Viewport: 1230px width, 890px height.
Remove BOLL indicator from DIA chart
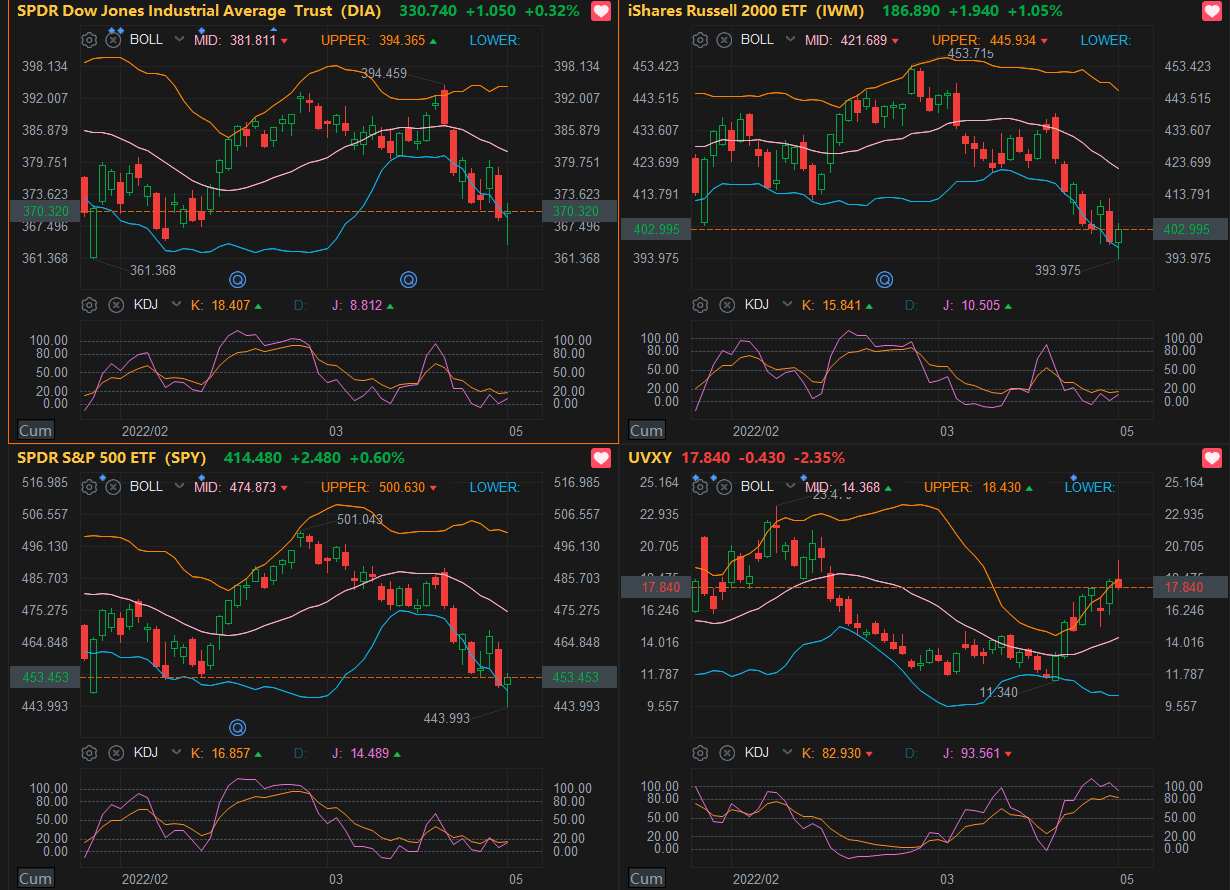click(x=114, y=40)
